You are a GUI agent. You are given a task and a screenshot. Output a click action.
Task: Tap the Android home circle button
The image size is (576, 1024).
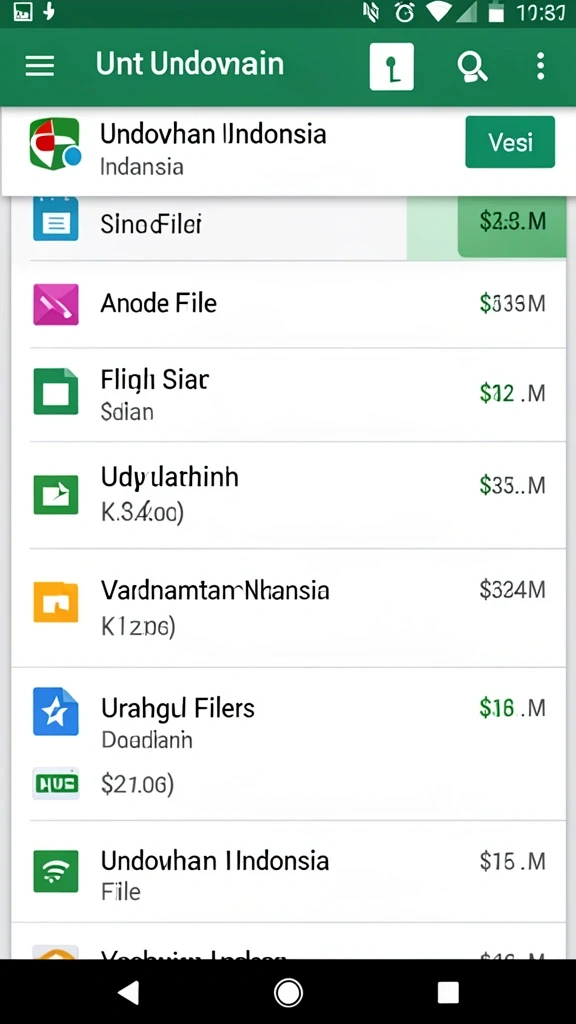pos(288,993)
